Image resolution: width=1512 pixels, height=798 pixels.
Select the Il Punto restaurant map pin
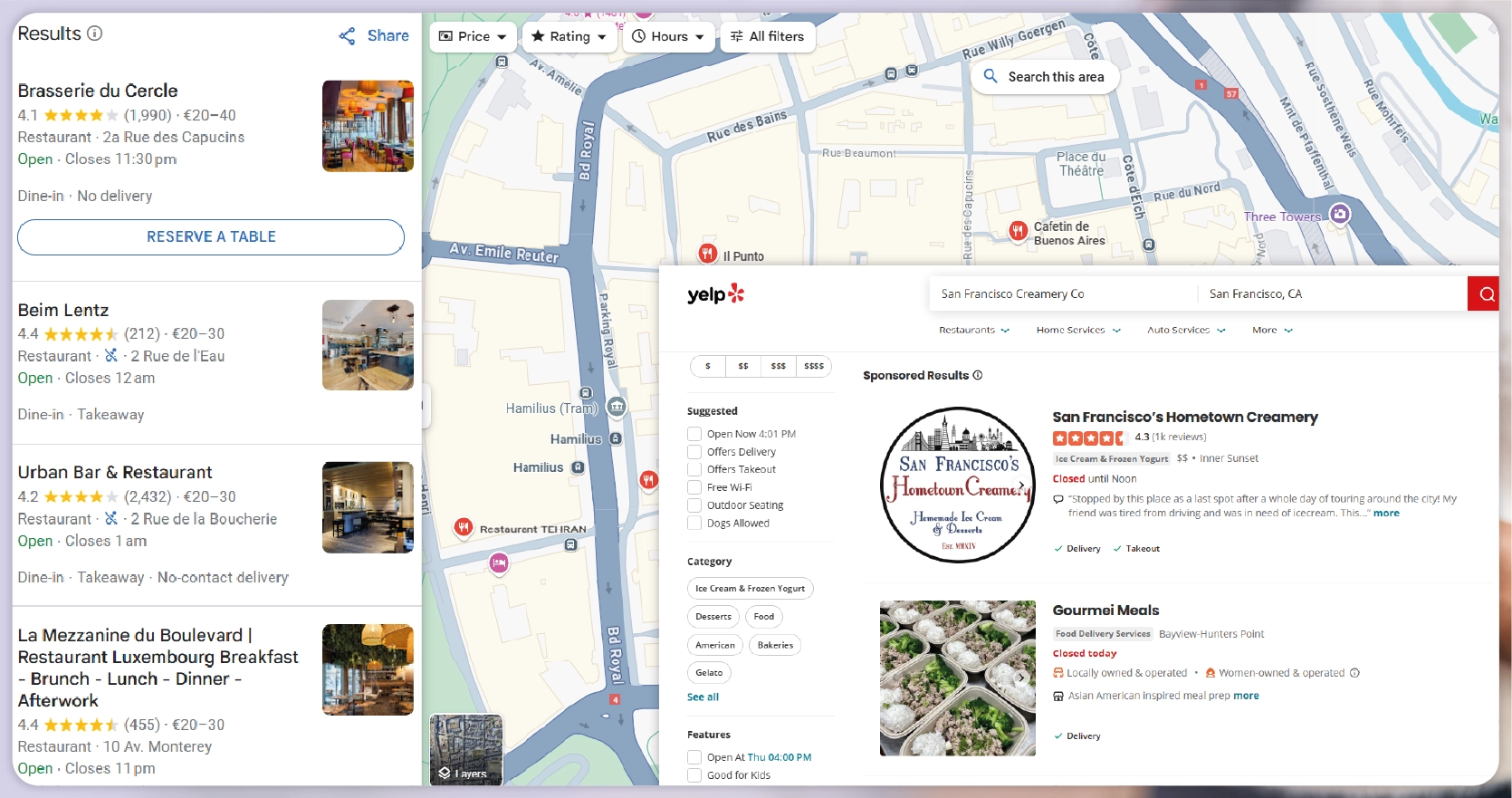tap(708, 254)
